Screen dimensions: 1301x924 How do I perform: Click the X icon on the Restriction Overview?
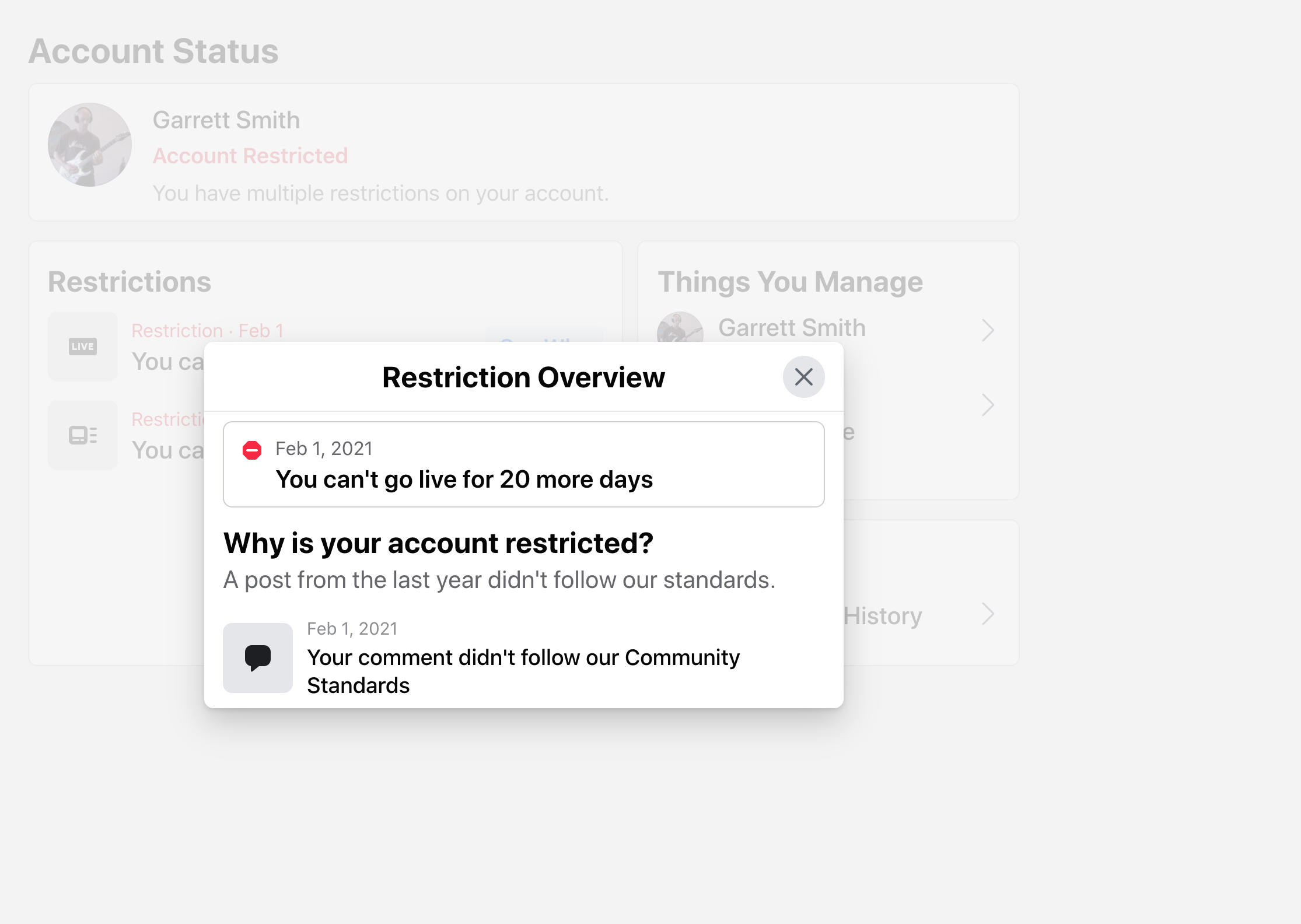click(x=803, y=377)
